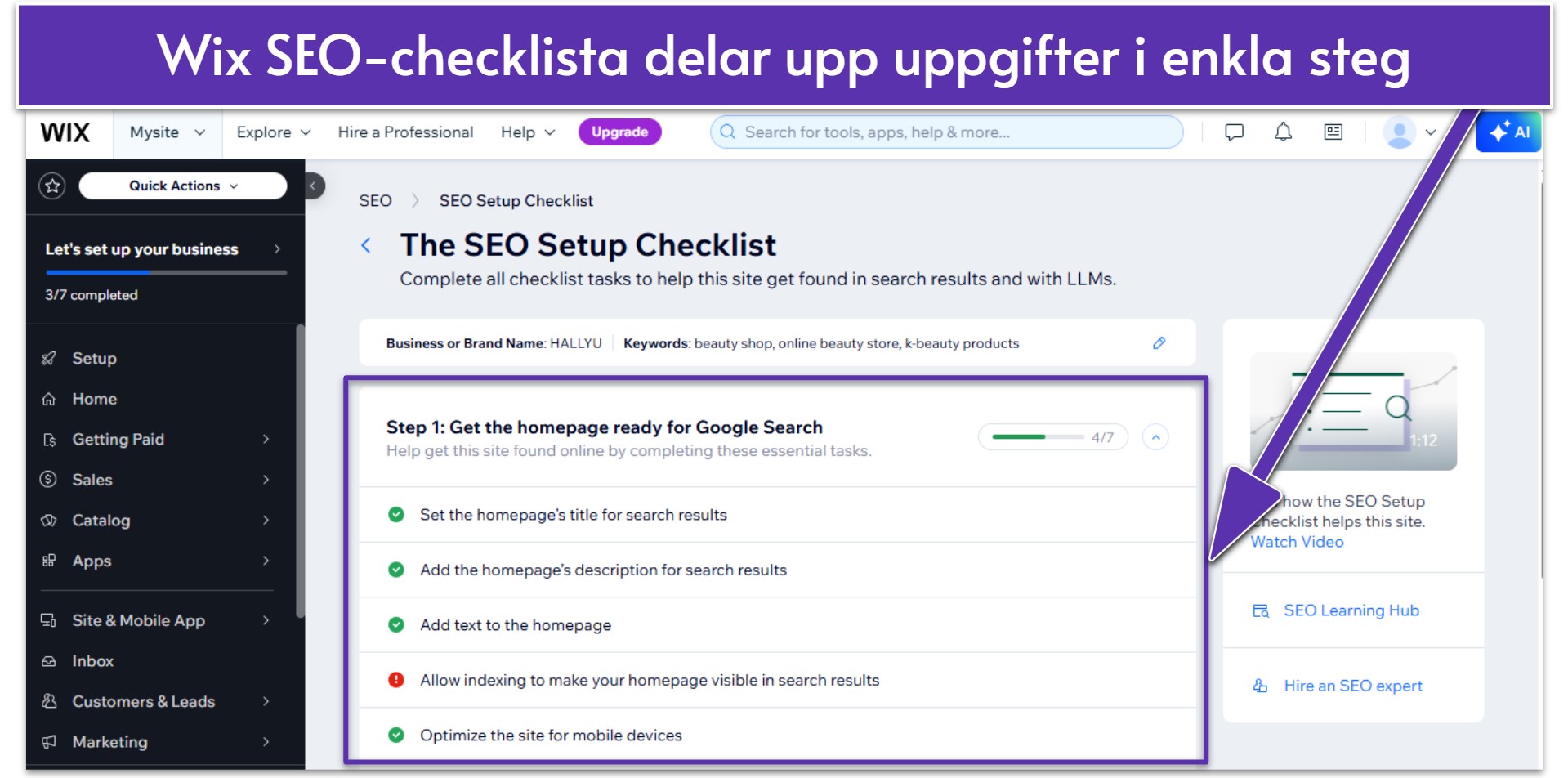Go back using the arrow beside checklist title
The width and height of the screenshot is (1568, 778).
[x=366, y=245]
